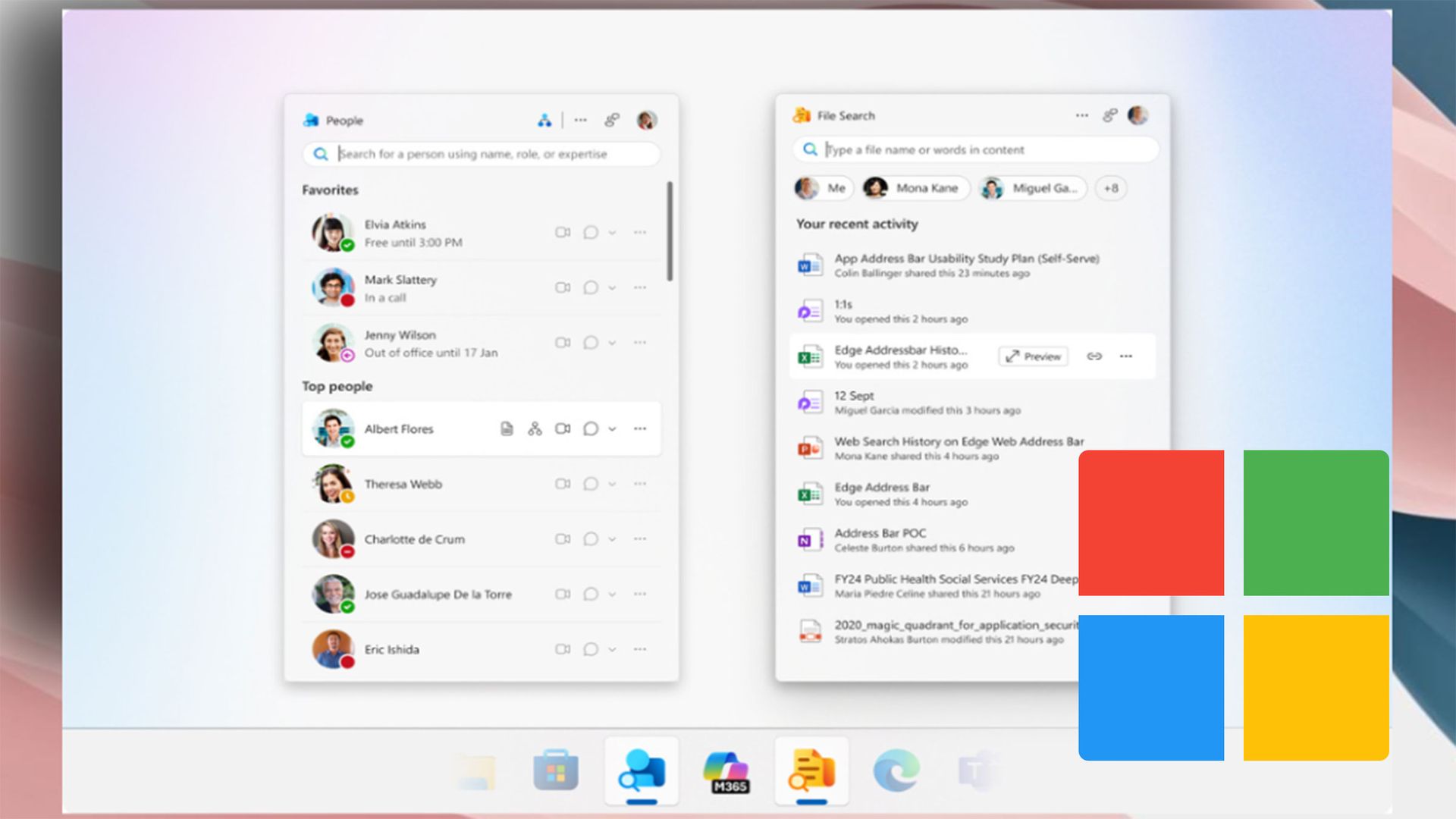Expand the chevron next to Albert Flores
The width and height of the screenshot is (1456, 819).
pos(613,428)
